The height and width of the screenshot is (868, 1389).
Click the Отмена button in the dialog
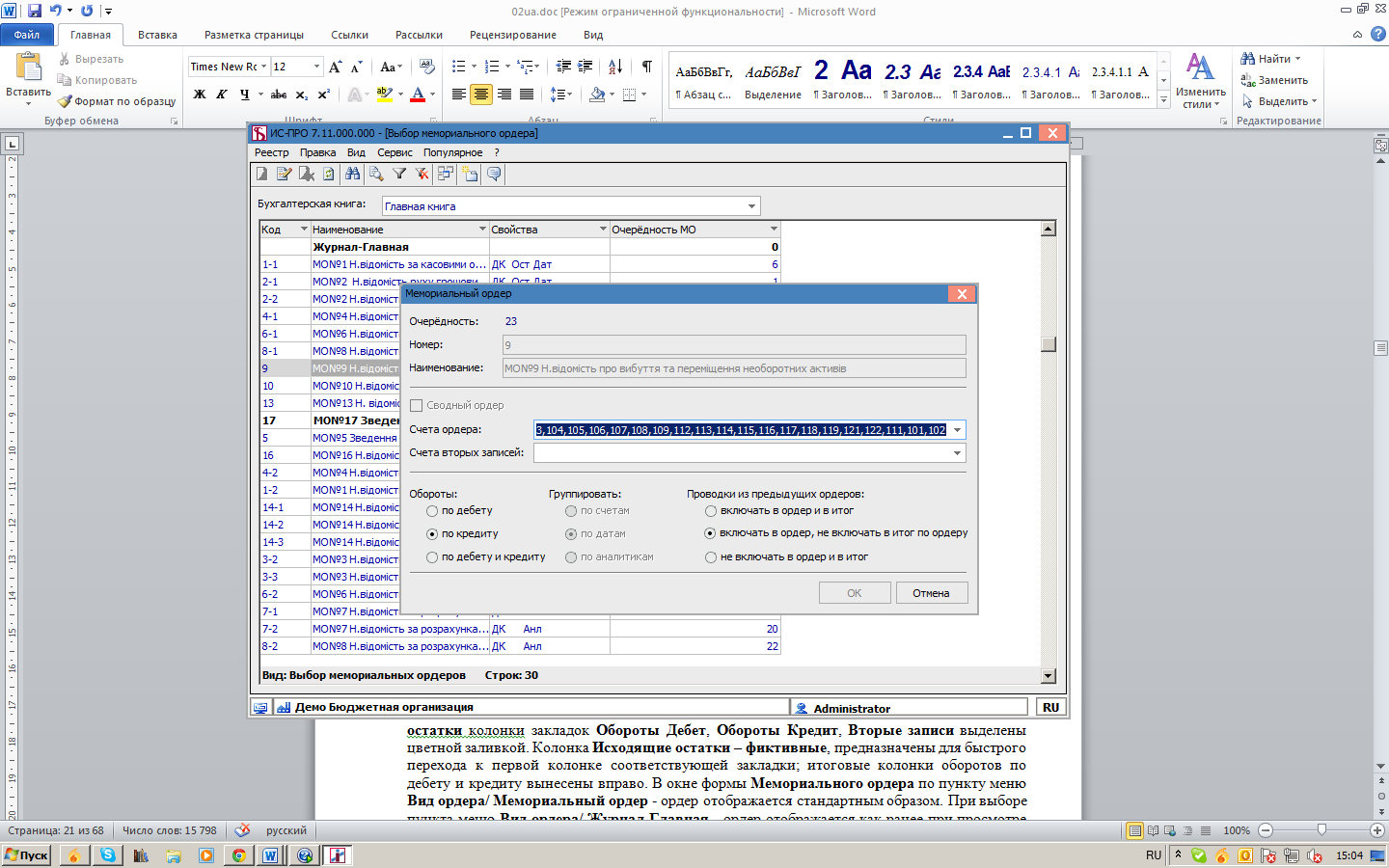931,593
